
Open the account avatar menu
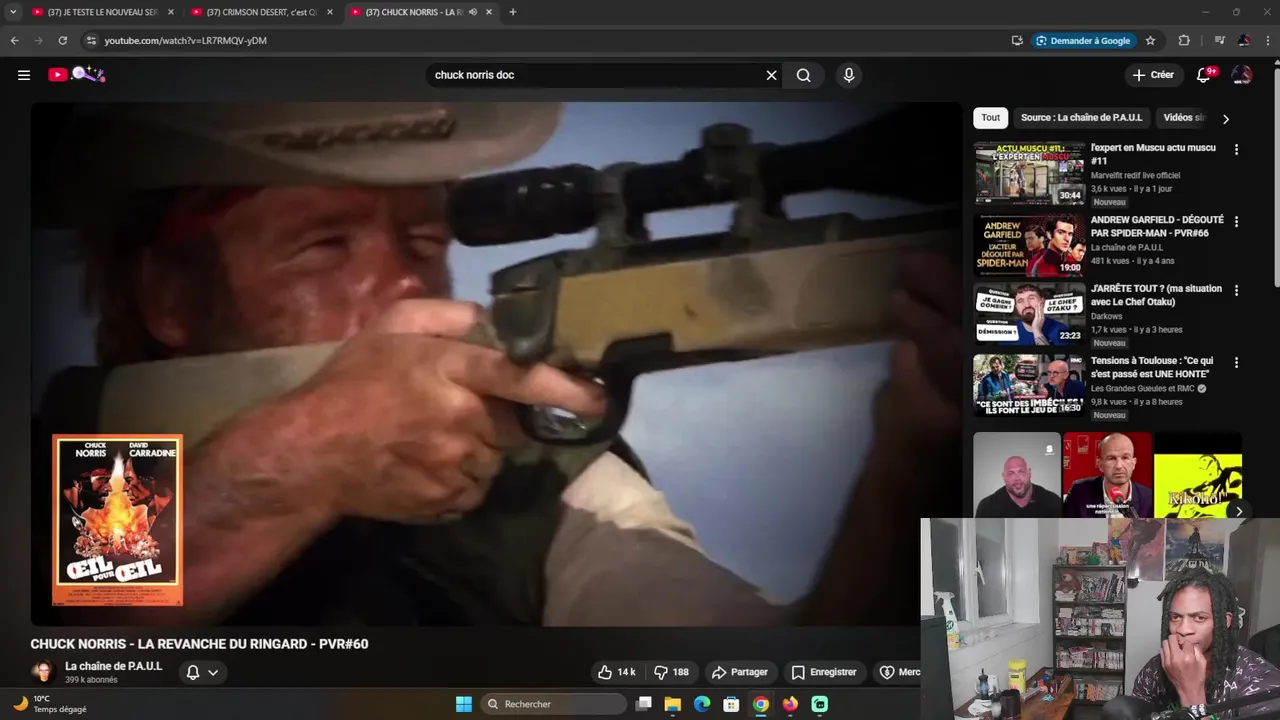point(1241,75)
